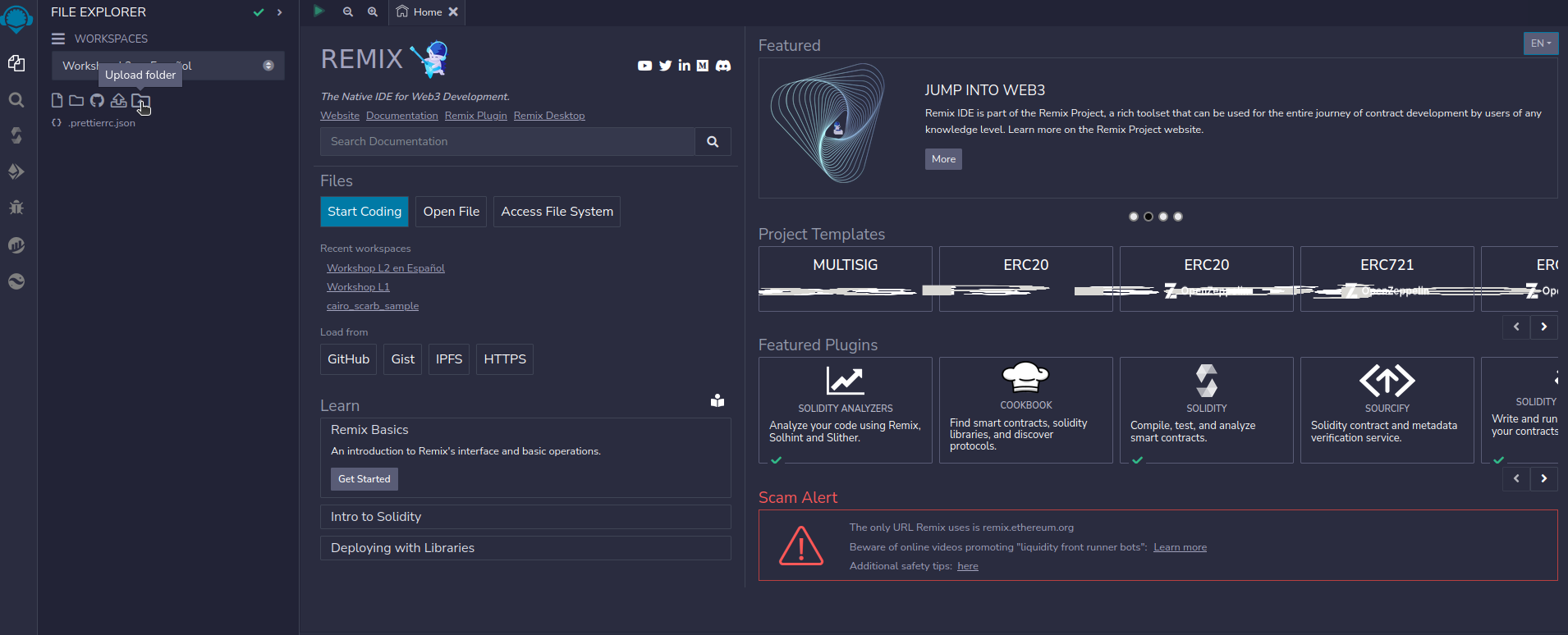Go to next featured plugins
Screen dimensions: 1568x635
coord(1544,478)
